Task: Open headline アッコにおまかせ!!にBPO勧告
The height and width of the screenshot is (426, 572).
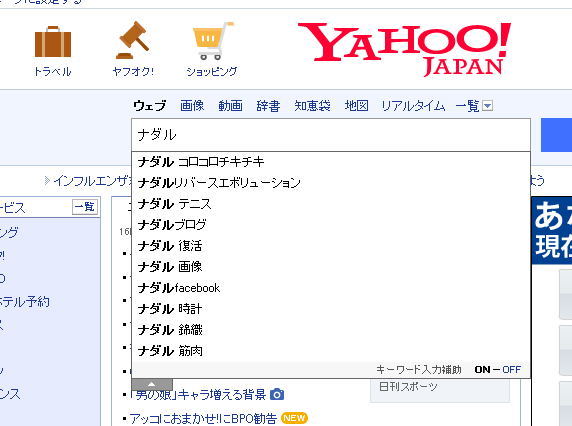Action: pos(203,418)
